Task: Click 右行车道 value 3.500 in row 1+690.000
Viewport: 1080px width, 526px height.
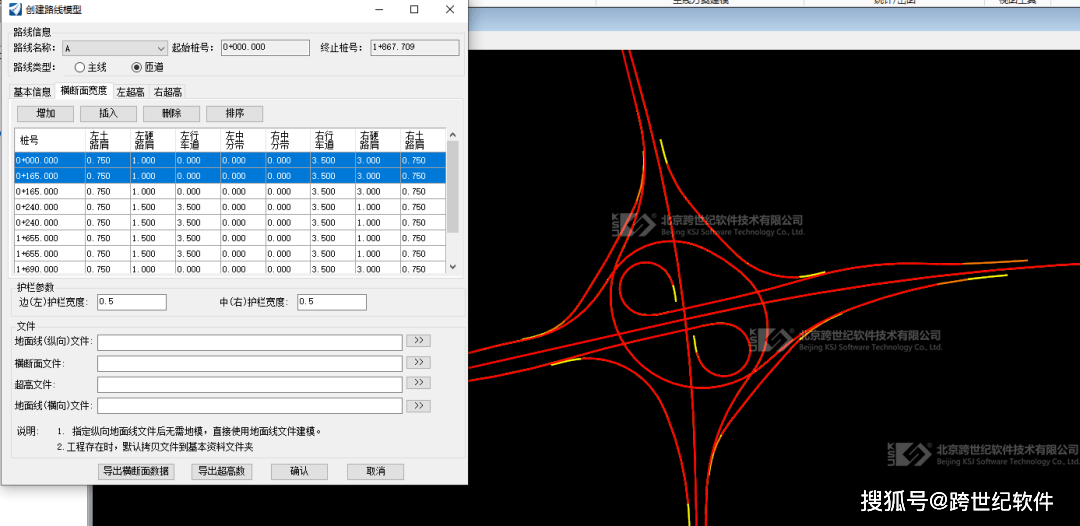Action: [333, 269]
